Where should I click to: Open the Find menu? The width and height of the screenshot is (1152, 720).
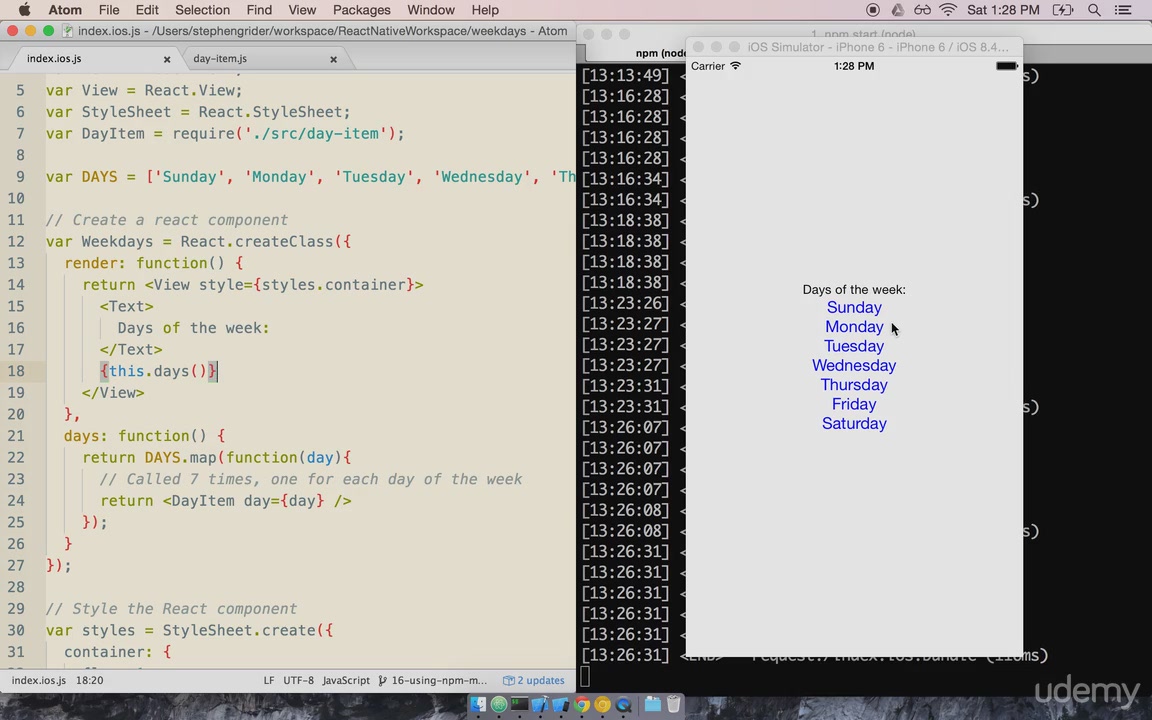(259, 10)
